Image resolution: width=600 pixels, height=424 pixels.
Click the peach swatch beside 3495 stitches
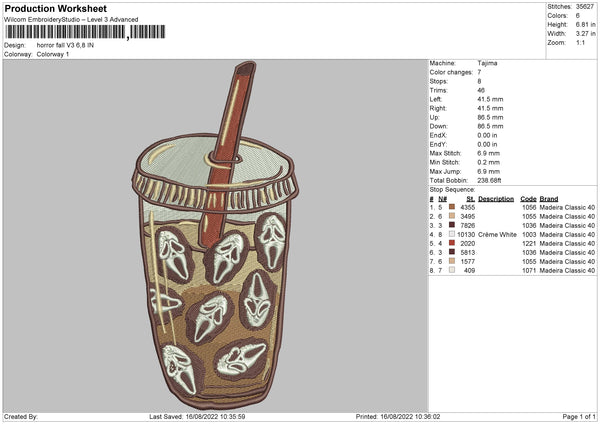pyautogui.click(x=452, y=216)
